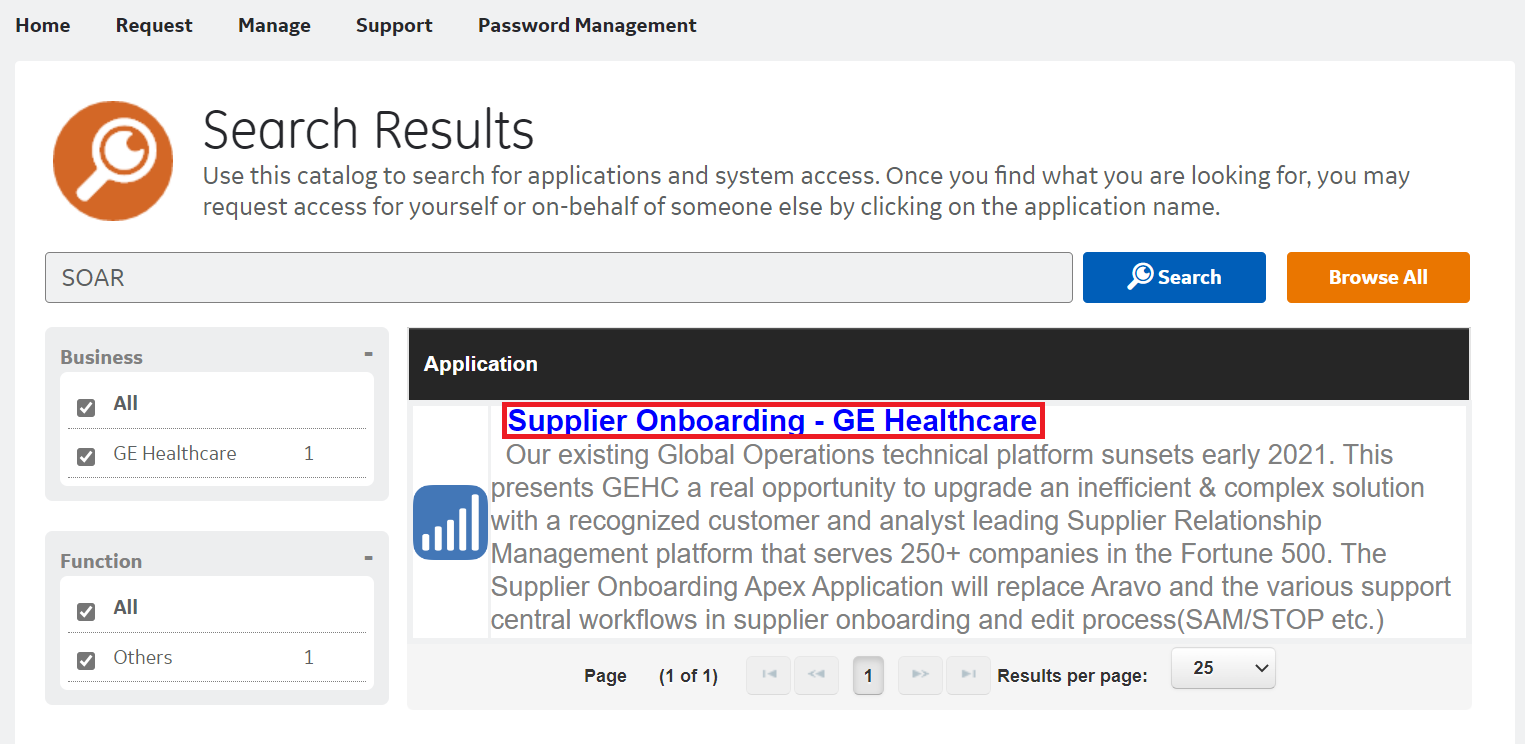The width and height of the screenshot is (1525, 744).
Task: Open the Request menu
Action: 154,25
